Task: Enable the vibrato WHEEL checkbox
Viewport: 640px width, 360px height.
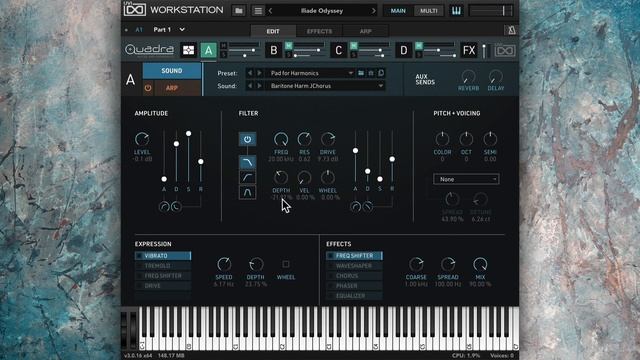Action: point(286,264)
